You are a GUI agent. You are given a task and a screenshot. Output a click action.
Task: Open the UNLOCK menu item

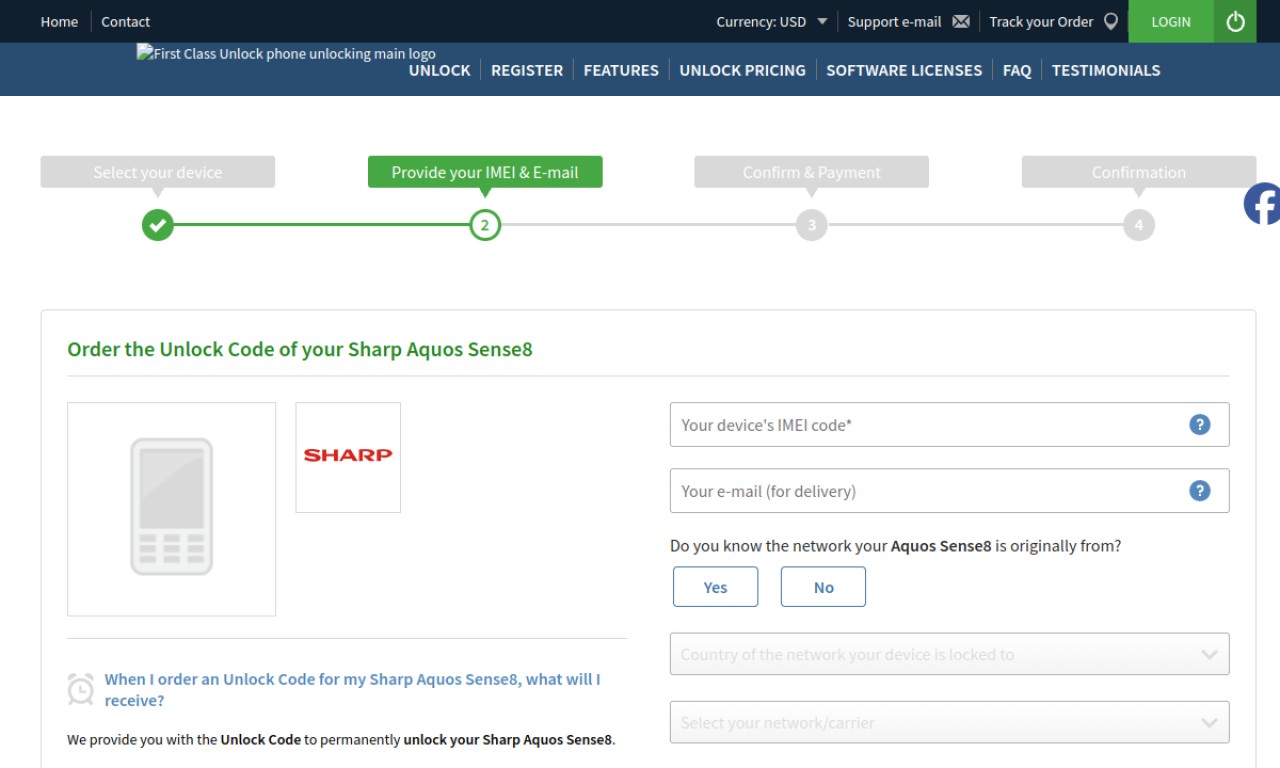tap(439, 70)
